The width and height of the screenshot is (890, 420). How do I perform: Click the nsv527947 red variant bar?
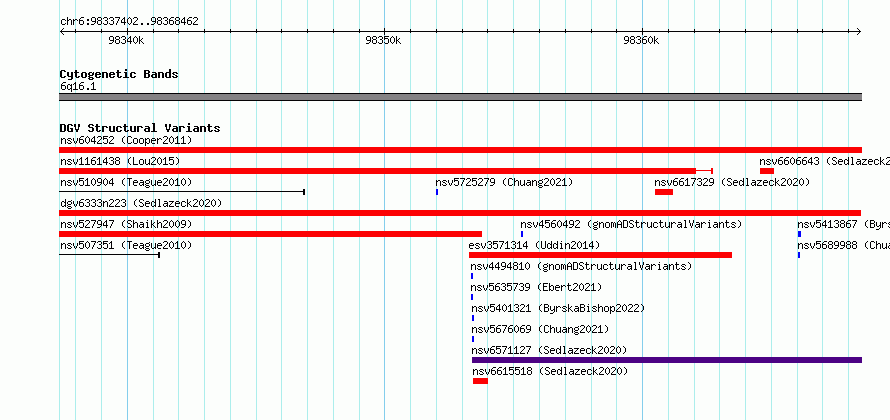(271, 234)
